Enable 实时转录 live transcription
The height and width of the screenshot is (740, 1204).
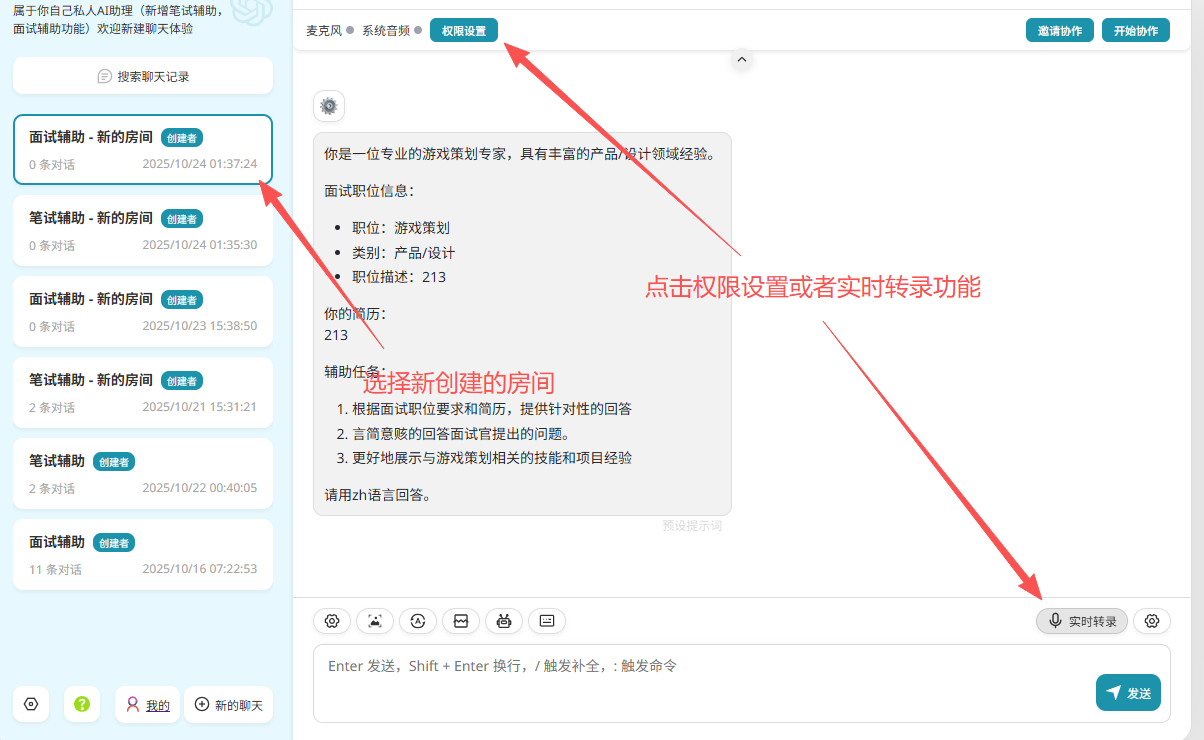point(1081,621)
